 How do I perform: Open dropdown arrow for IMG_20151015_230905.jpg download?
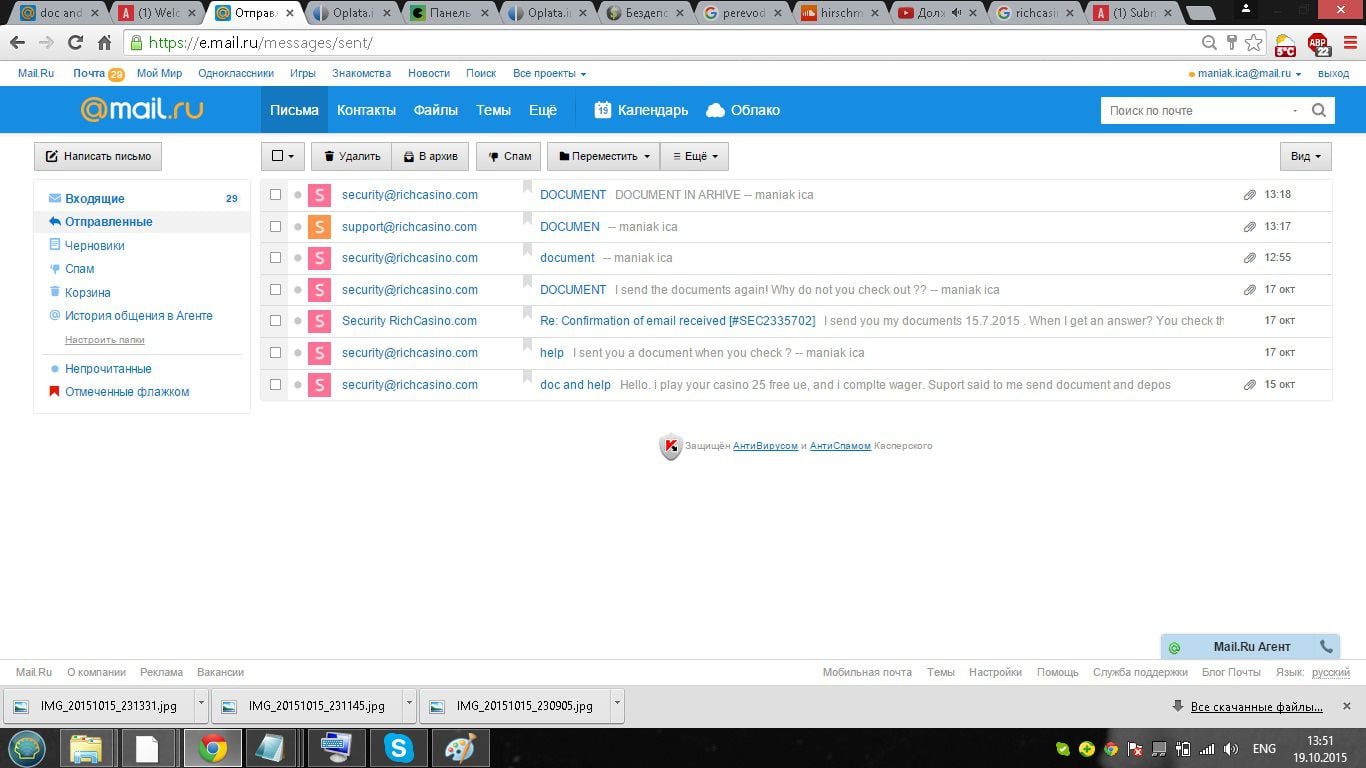[617, 704]
